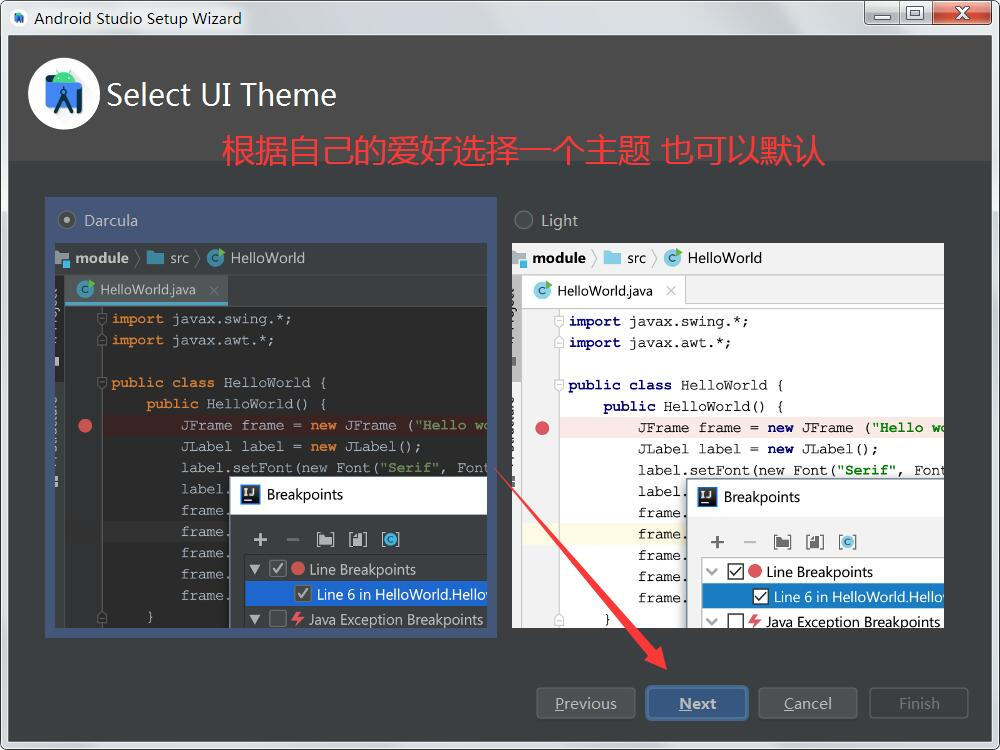This screenshot has height=750, width=1000.
Task: Toggle Line Breakpoints checkbox in Darcula preview
Action: [x=278, y=569]
